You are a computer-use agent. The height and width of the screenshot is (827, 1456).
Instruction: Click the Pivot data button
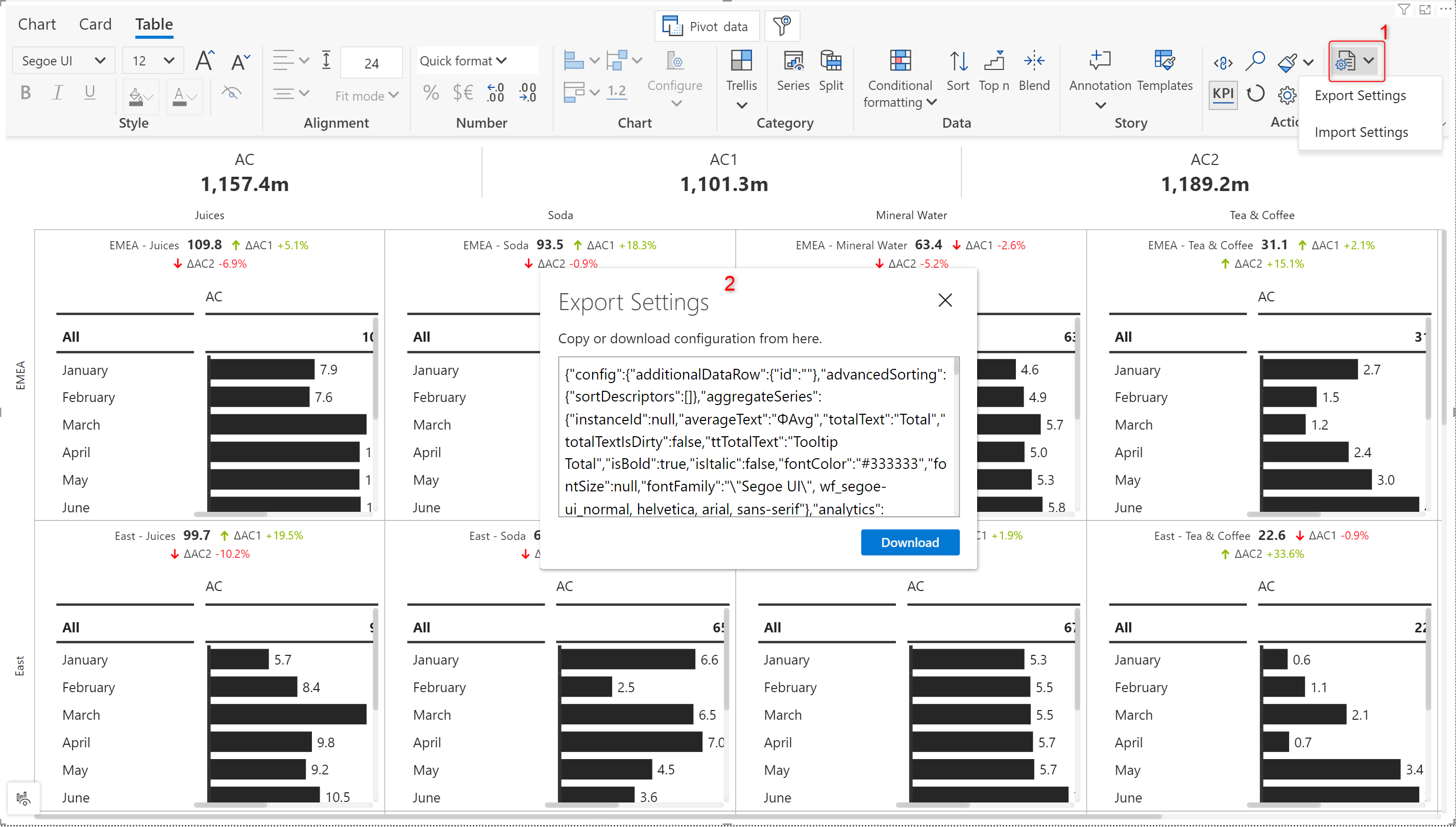click(707, 27)
